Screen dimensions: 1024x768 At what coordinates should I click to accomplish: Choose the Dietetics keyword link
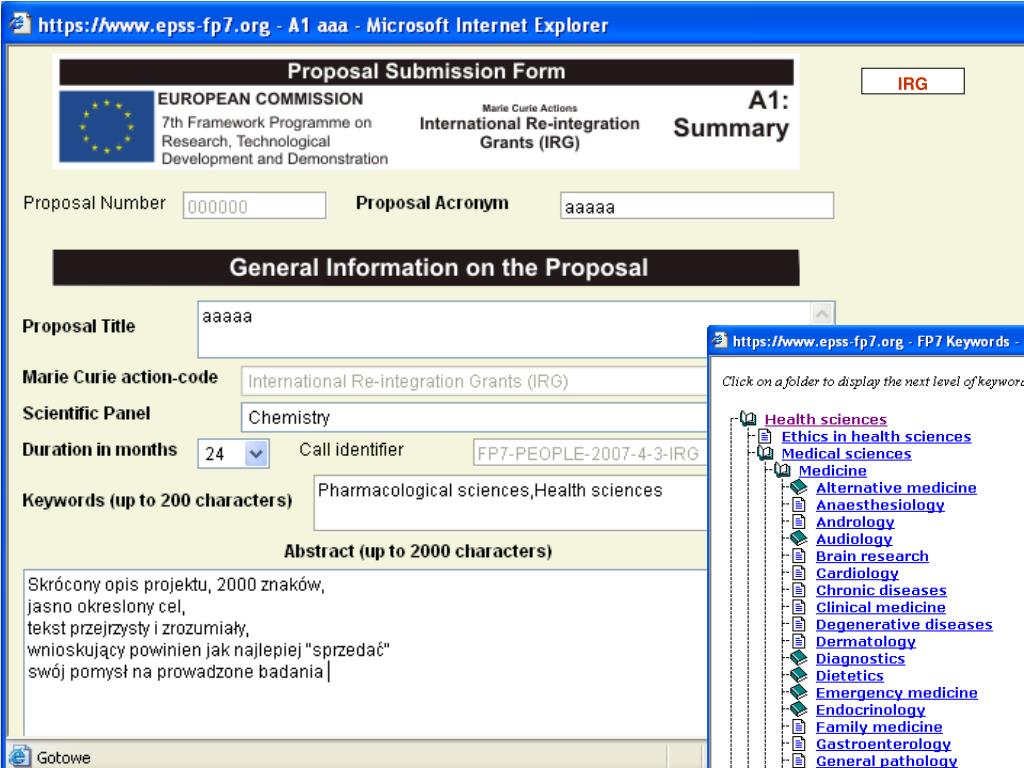849,675
